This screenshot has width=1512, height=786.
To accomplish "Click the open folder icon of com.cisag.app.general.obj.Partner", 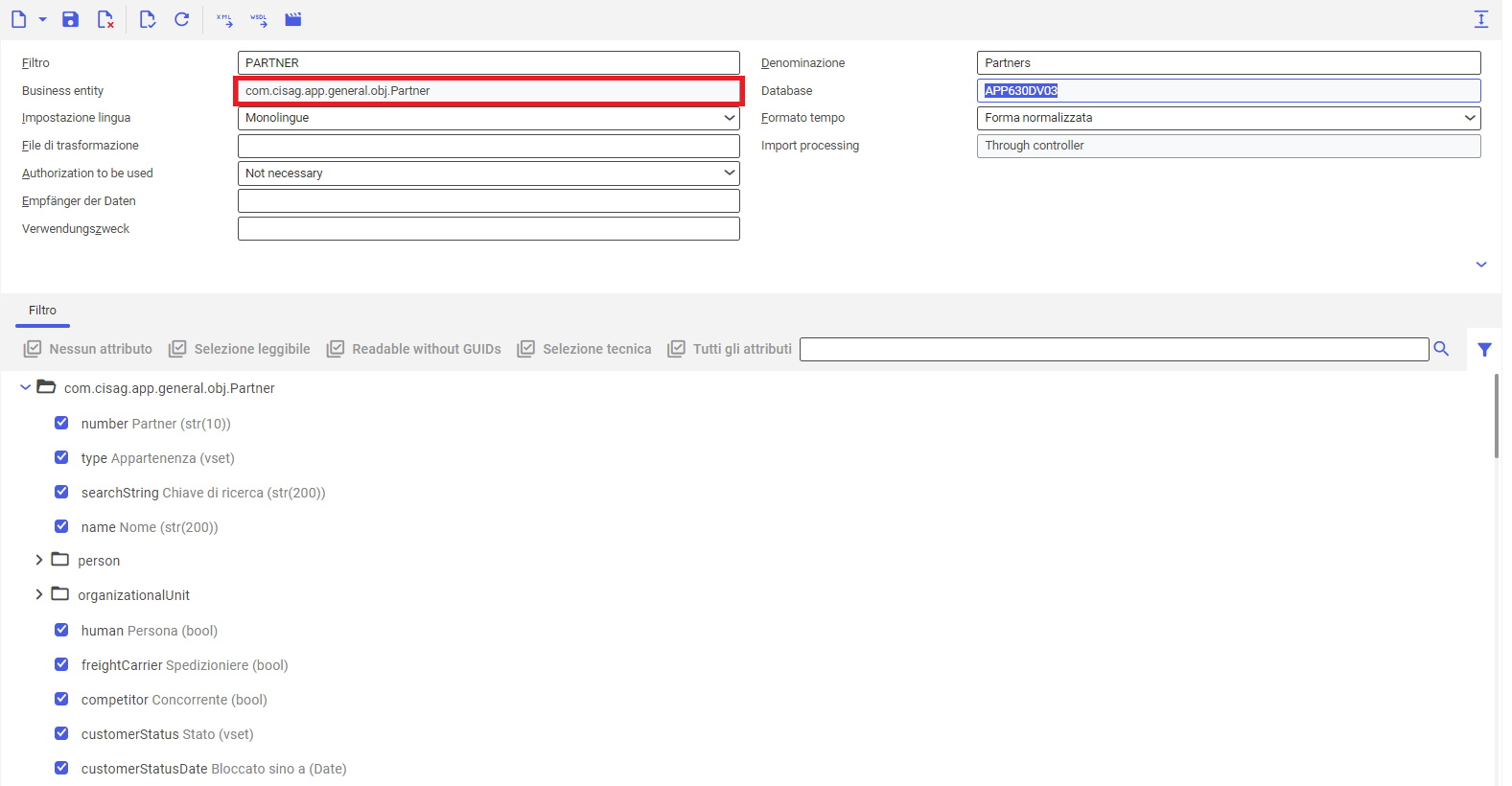I will pos(46,387).
